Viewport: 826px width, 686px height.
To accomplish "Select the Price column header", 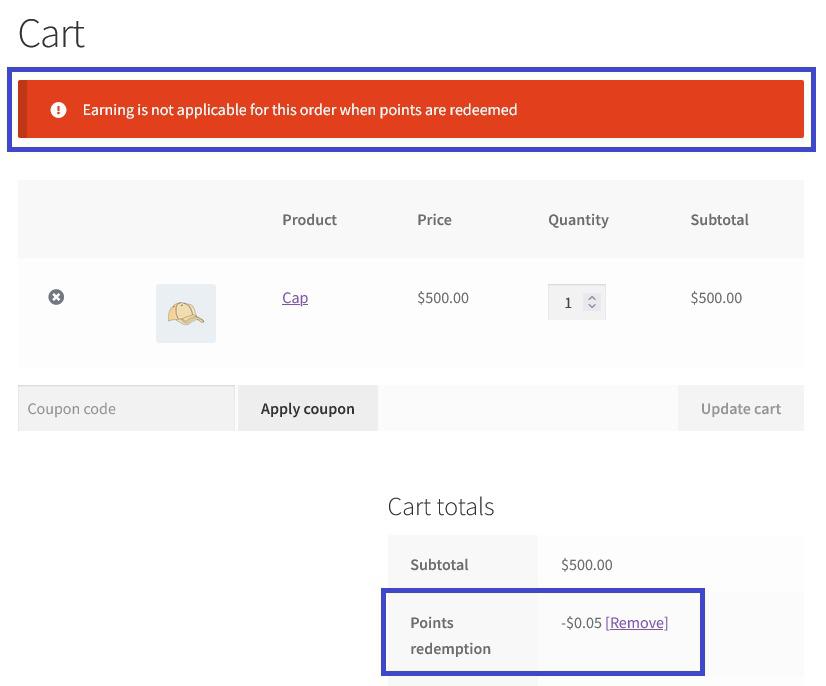I will [434, 219].
